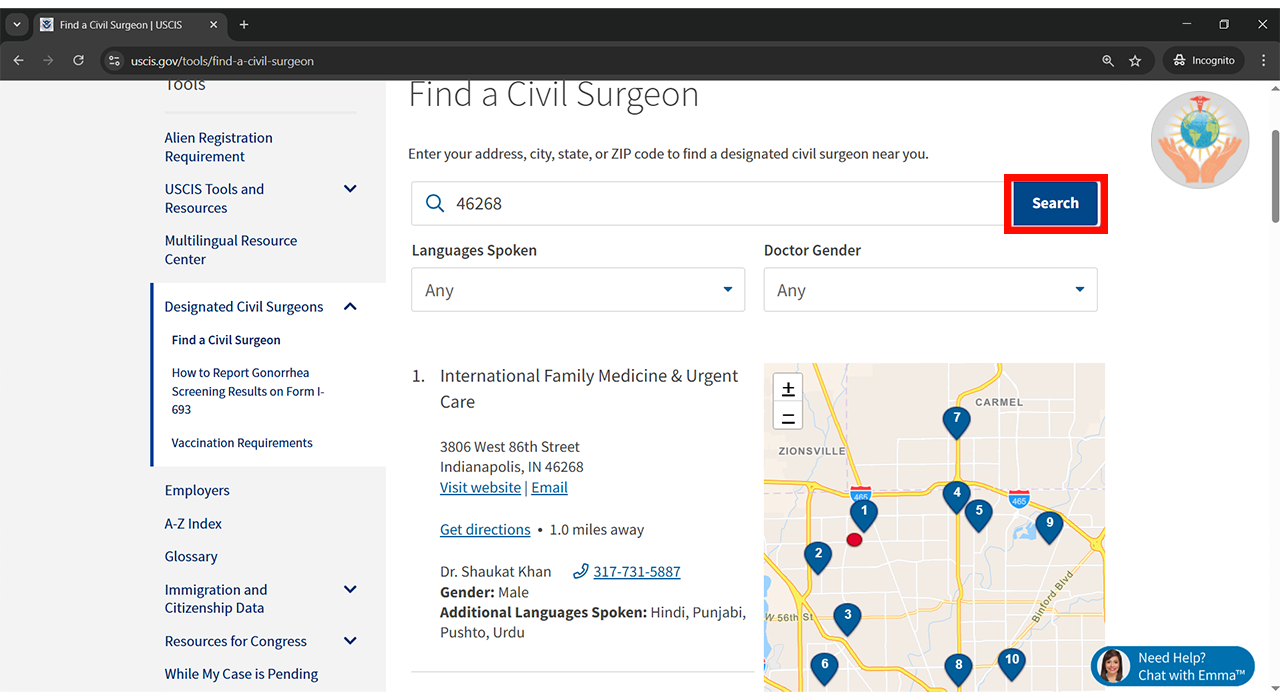Select map pin number 6
The width and height of the screenshot is (1280, 700).
click(824, 667)
